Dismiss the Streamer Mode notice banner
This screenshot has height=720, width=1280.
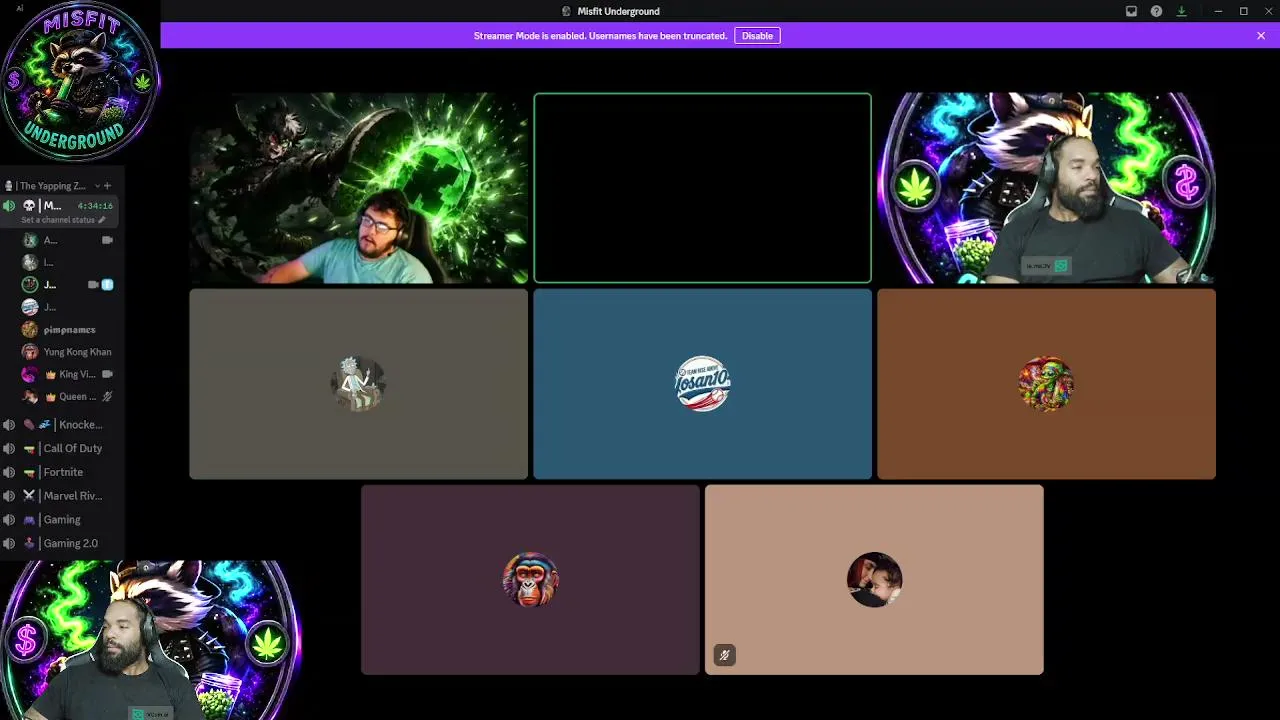coord(1261,36)
